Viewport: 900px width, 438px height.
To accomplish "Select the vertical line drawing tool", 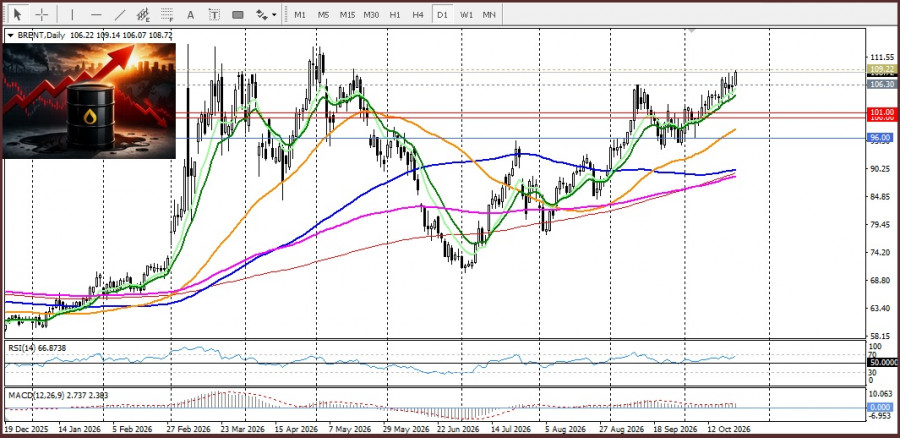I will pyautogui.click(x=72, y=14).
